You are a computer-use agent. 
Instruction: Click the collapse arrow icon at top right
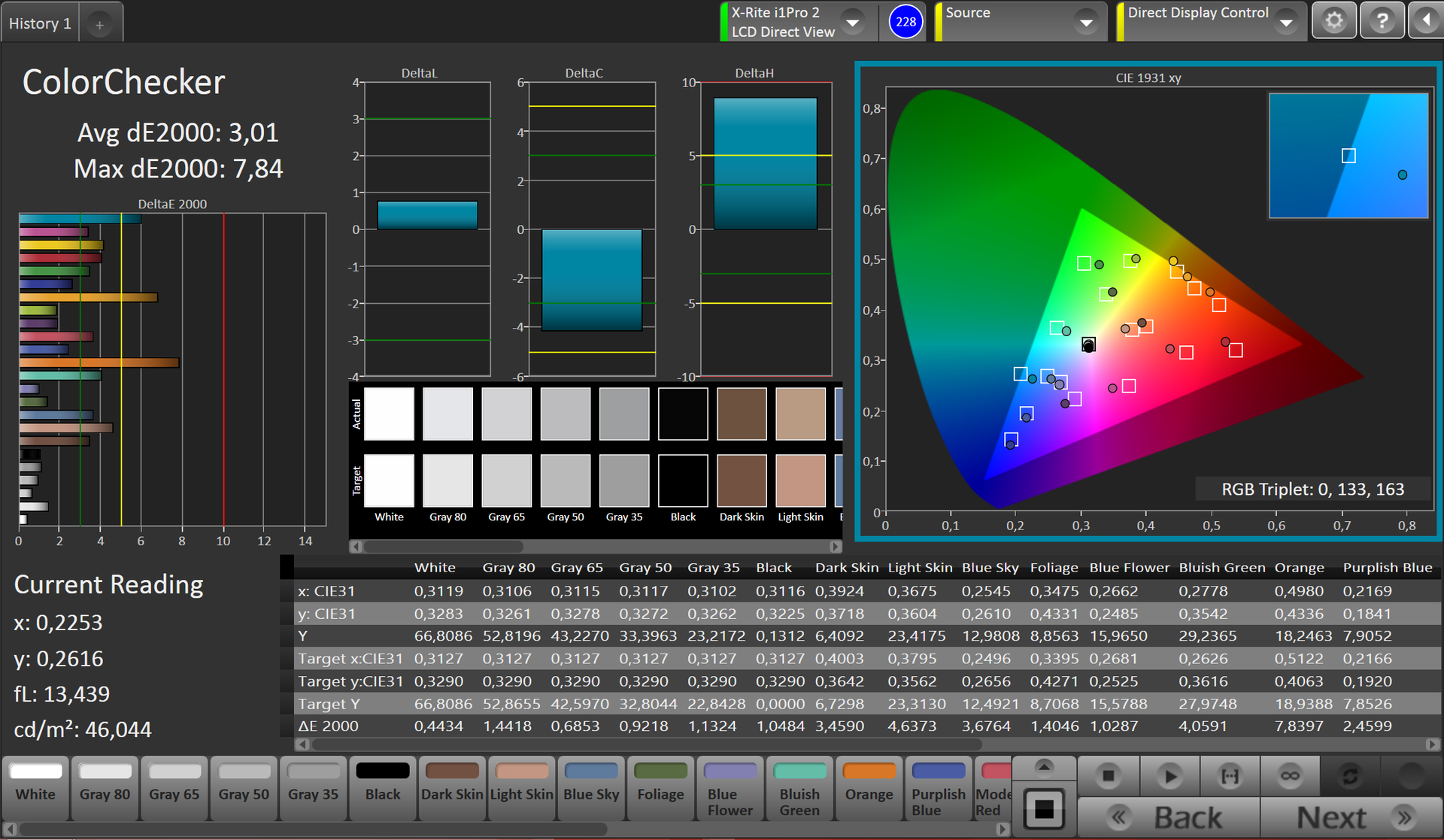pyautogui.click(x=1426, y=20)
